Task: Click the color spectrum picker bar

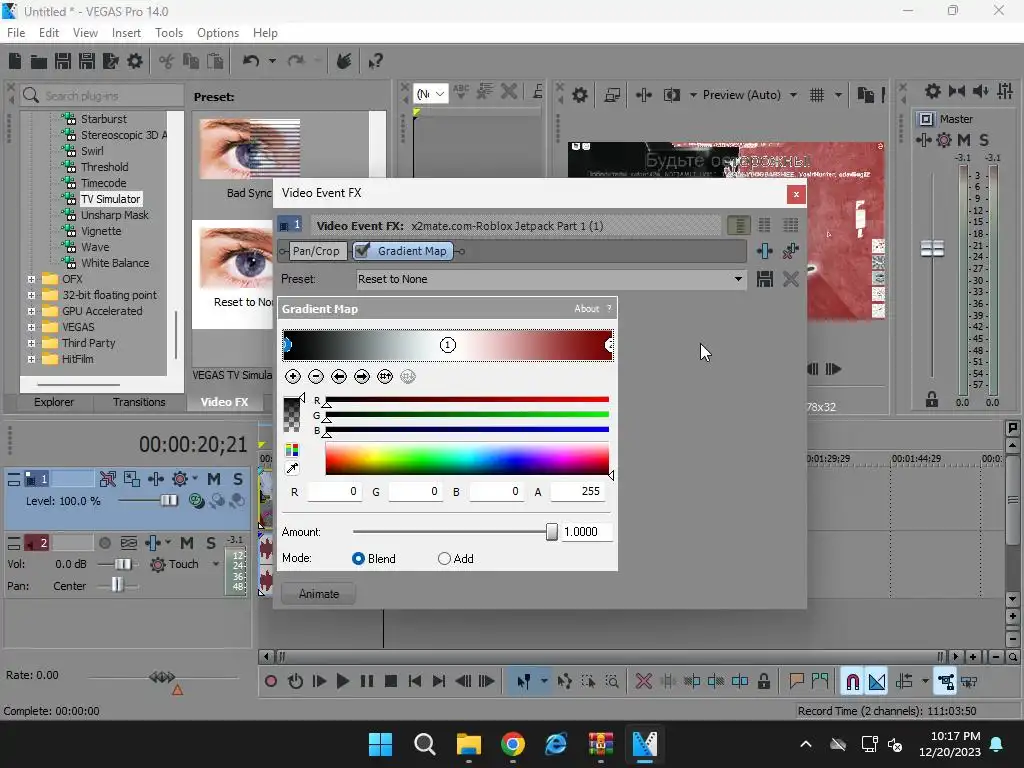Action: click(x=467, y=458)
